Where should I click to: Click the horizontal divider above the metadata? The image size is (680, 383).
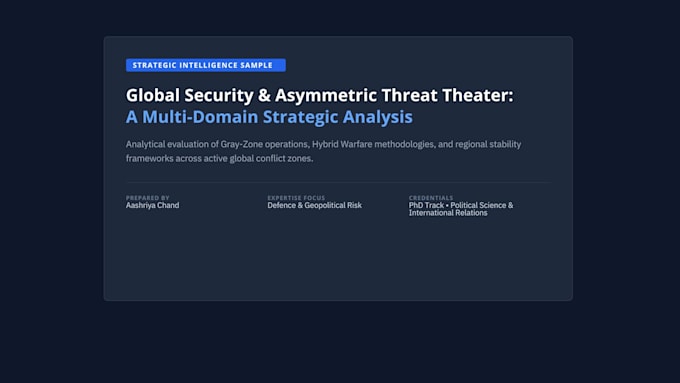pyautogui.click(x=338, y=183)
